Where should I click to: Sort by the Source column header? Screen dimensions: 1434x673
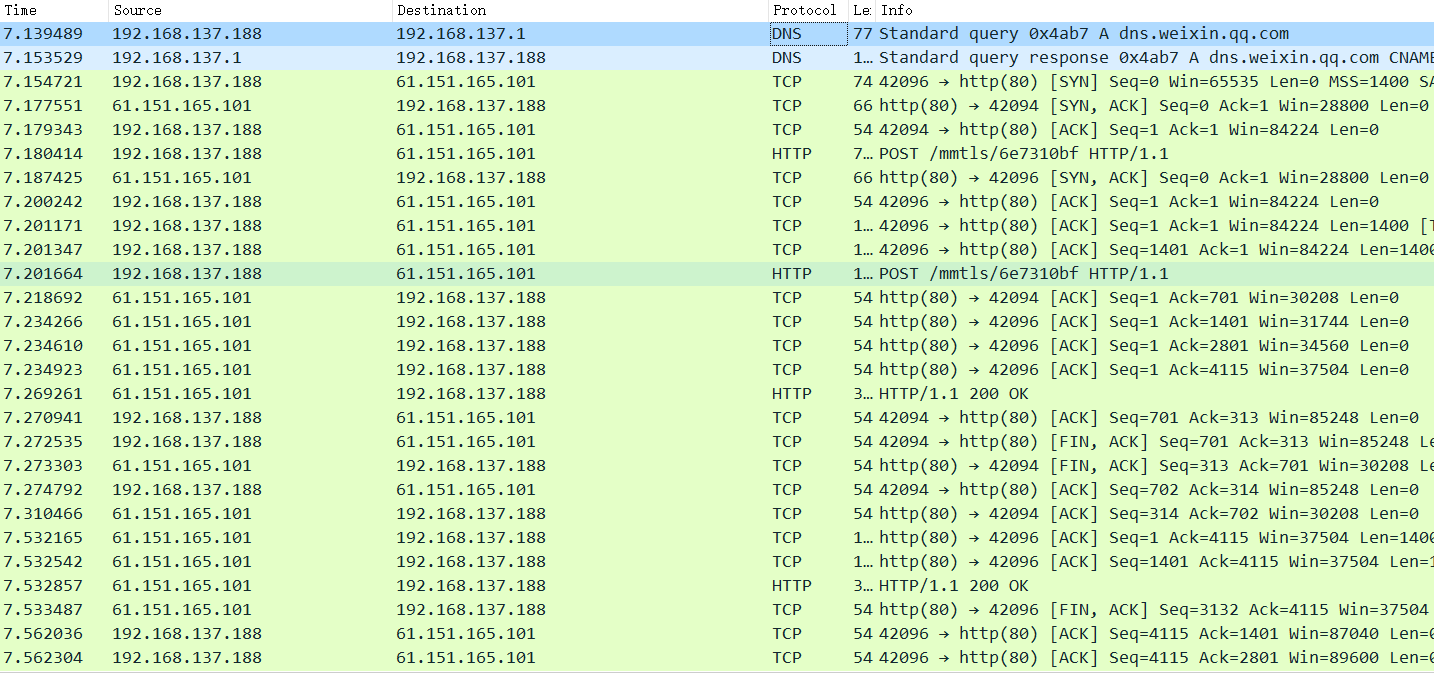(x=250, y=10)
